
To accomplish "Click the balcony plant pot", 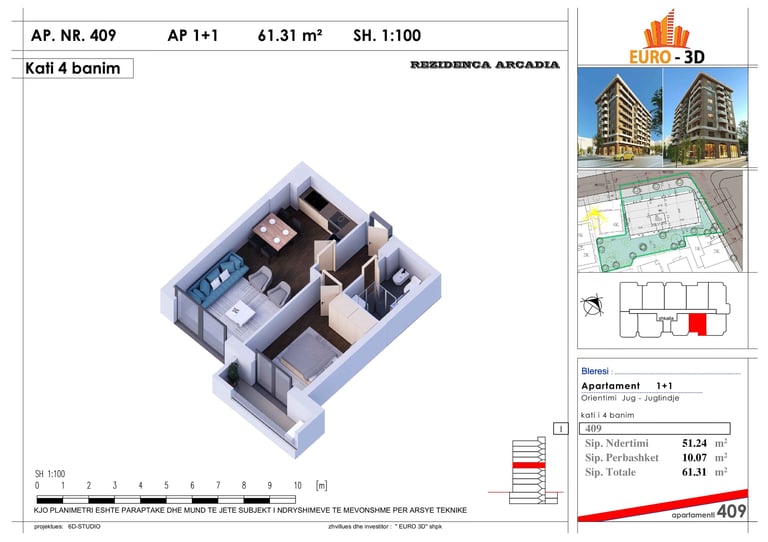I will (x=233, y=374).
